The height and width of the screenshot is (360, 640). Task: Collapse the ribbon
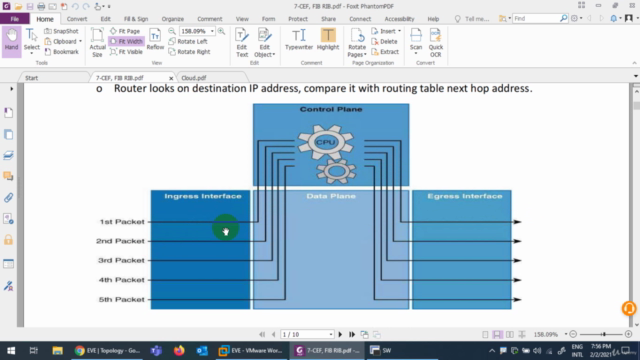click(x=634, y=63)
